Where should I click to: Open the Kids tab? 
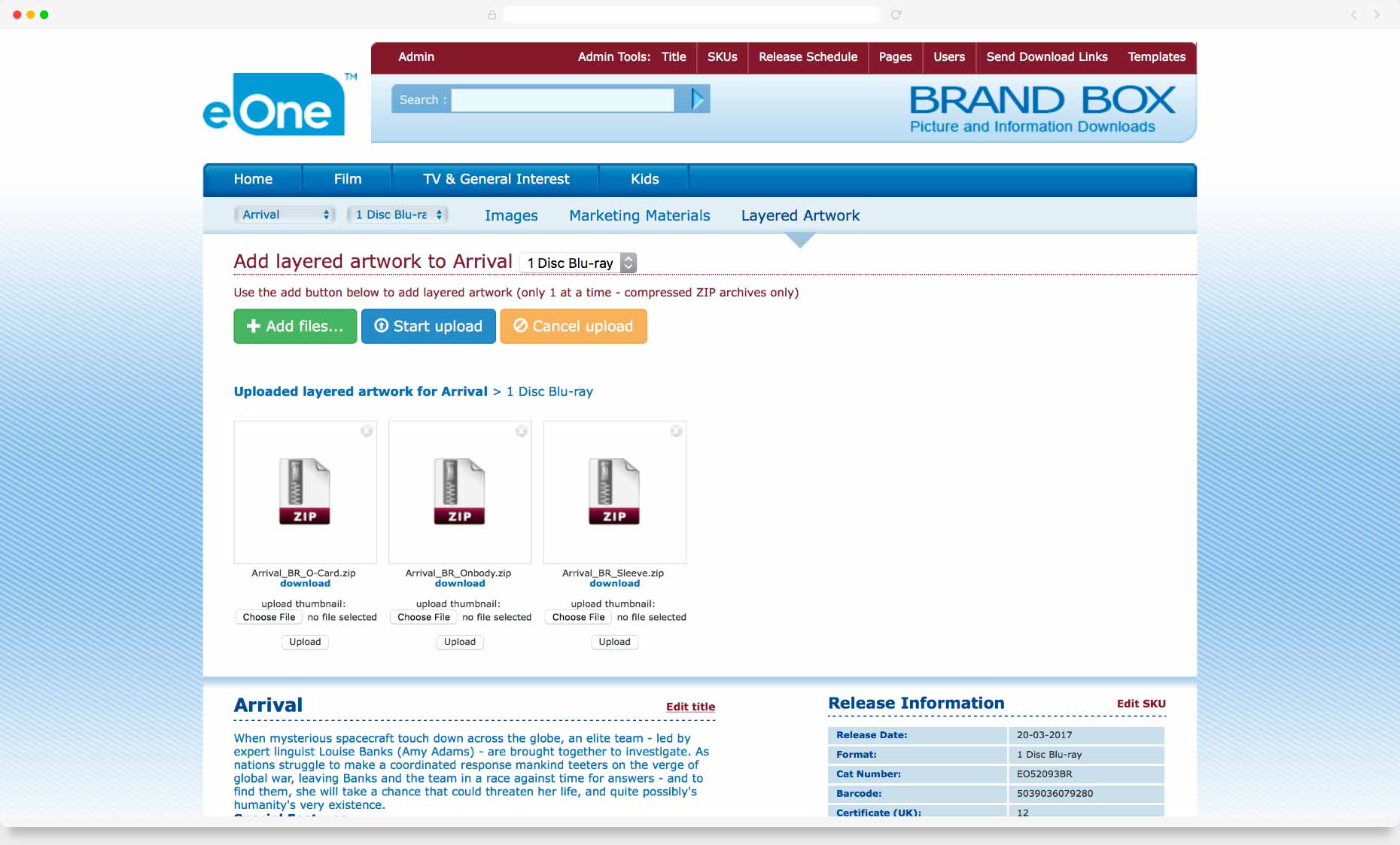pyautogui.click(x=644, y=179)
